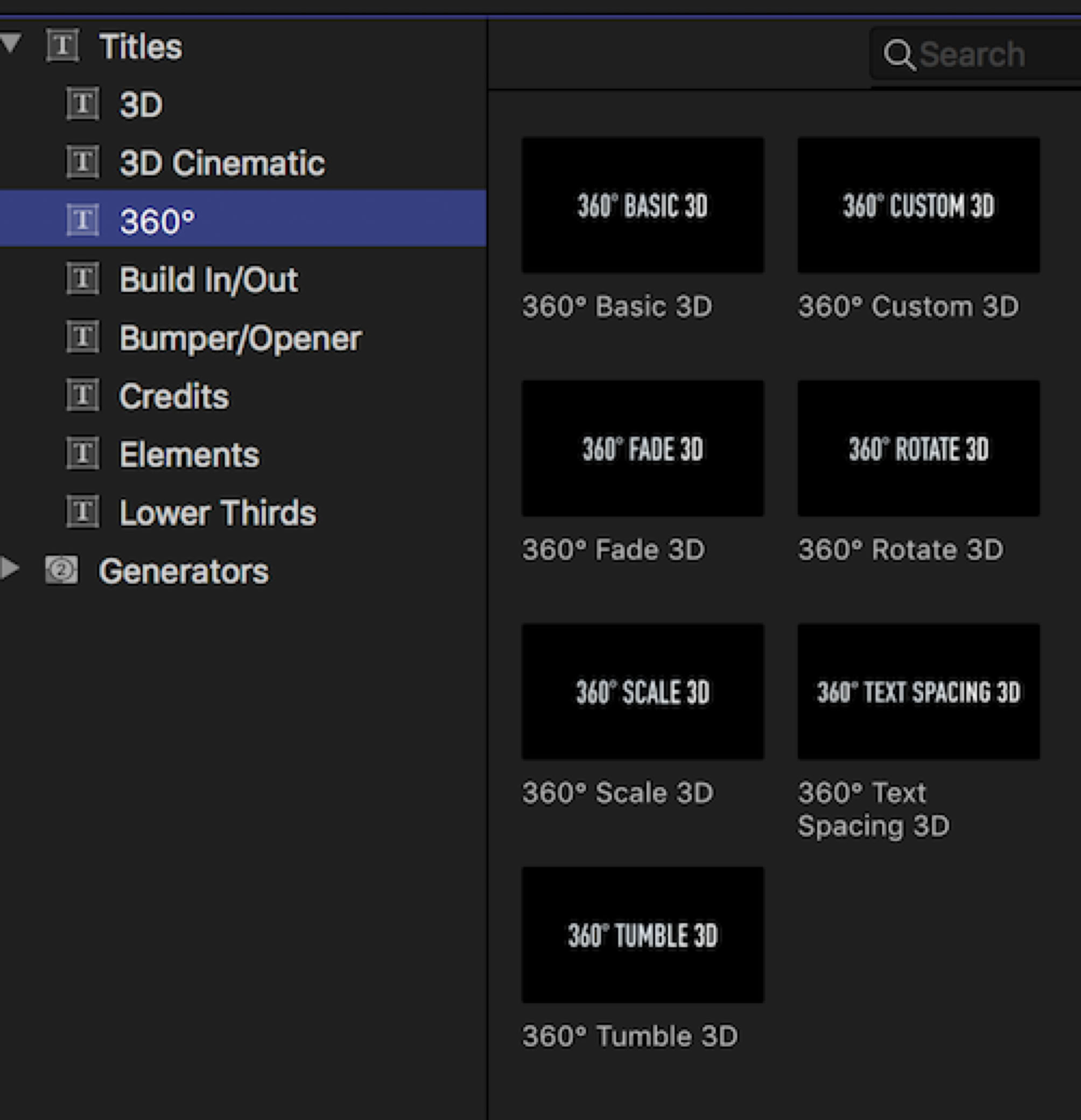1081x1120 pixels.
Task: Click the 3D category title icon
Action: tap(83, 104)
